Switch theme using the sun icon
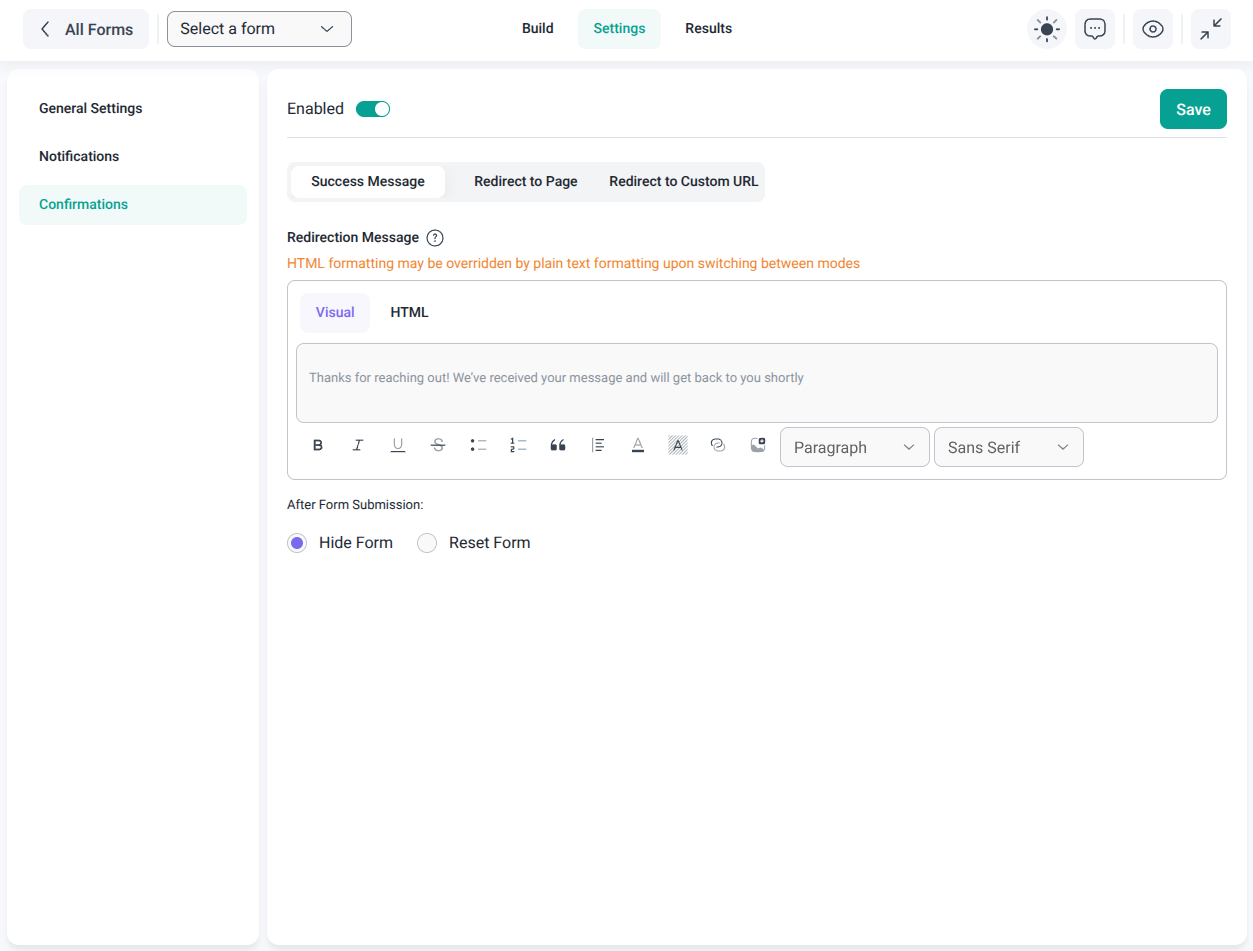This screenshot has width=1253, height=951. 1047,30
